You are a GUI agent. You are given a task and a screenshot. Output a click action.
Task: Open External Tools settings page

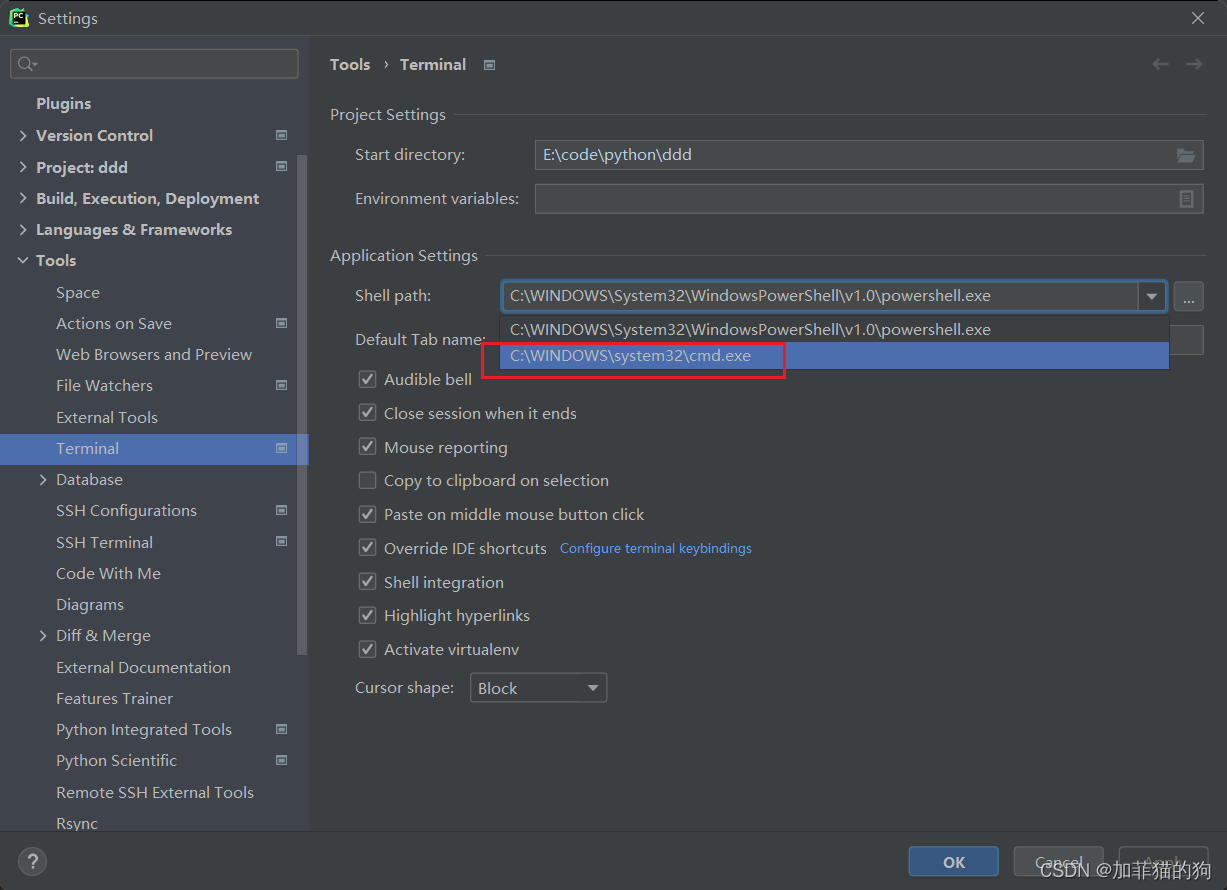point(107,417)
